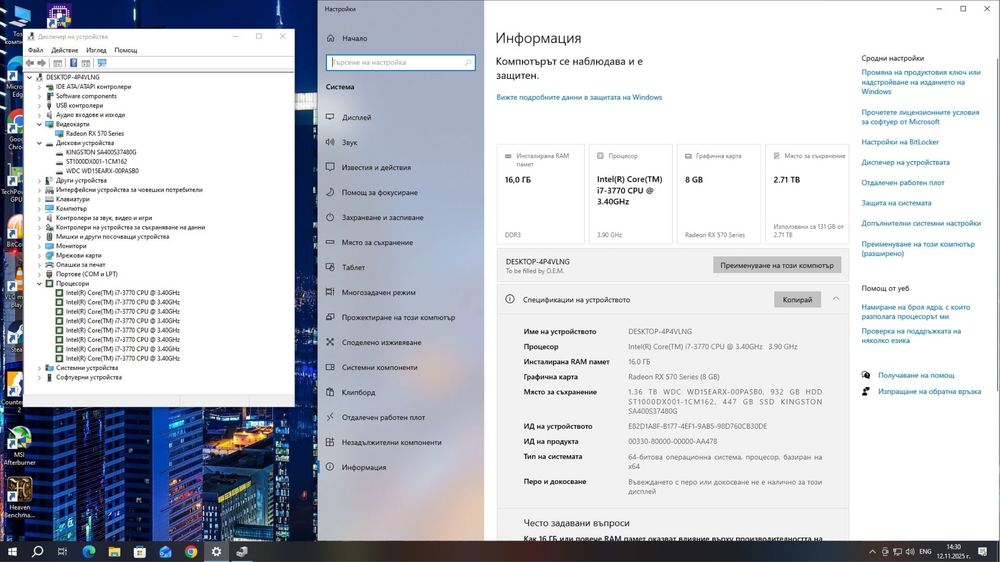The height and width of the screenshot is (562, 1000).
Task: Select the Клавиатури tree item
Action: tap(73, 199)
